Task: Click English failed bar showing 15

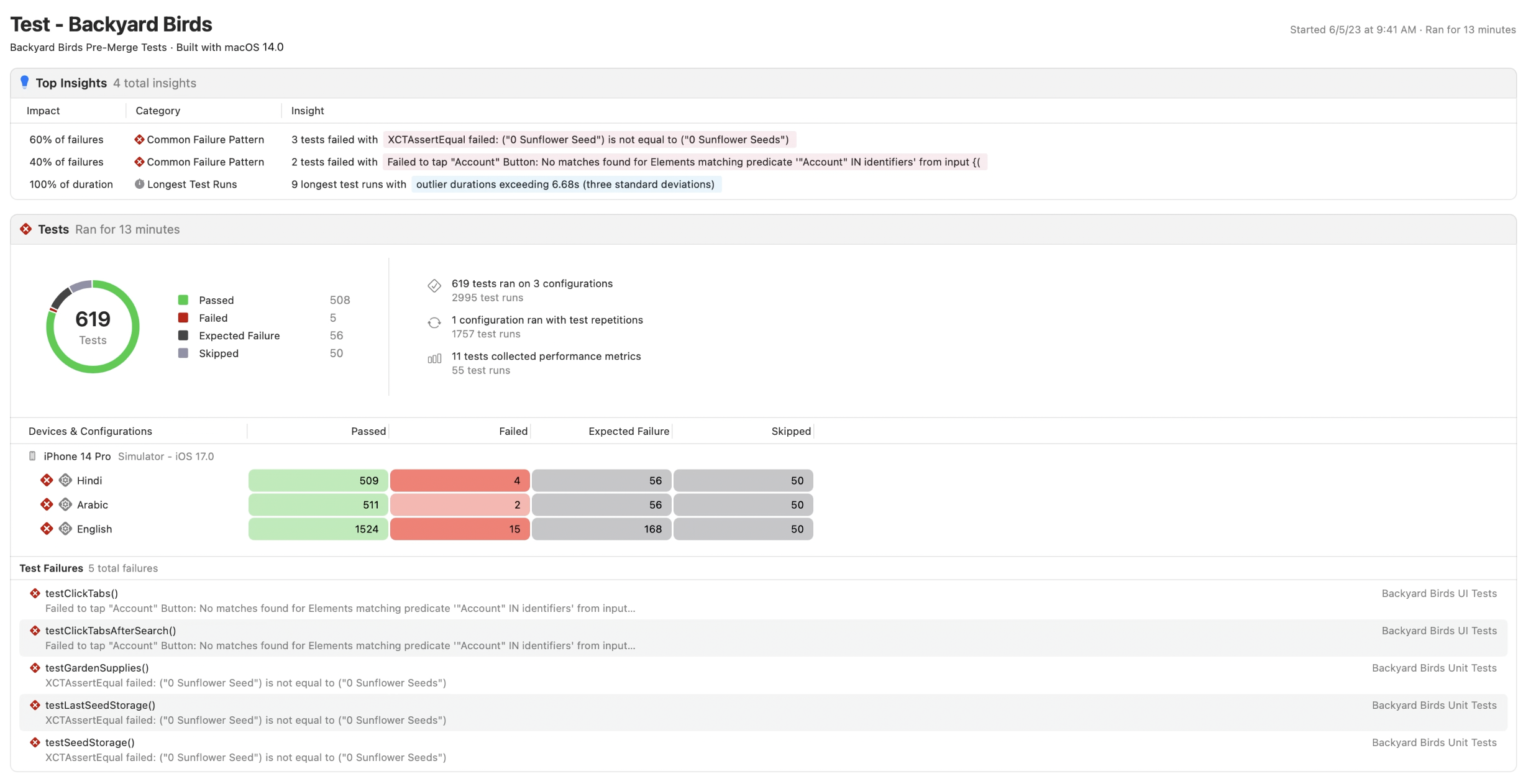Action: coord(460,529)
